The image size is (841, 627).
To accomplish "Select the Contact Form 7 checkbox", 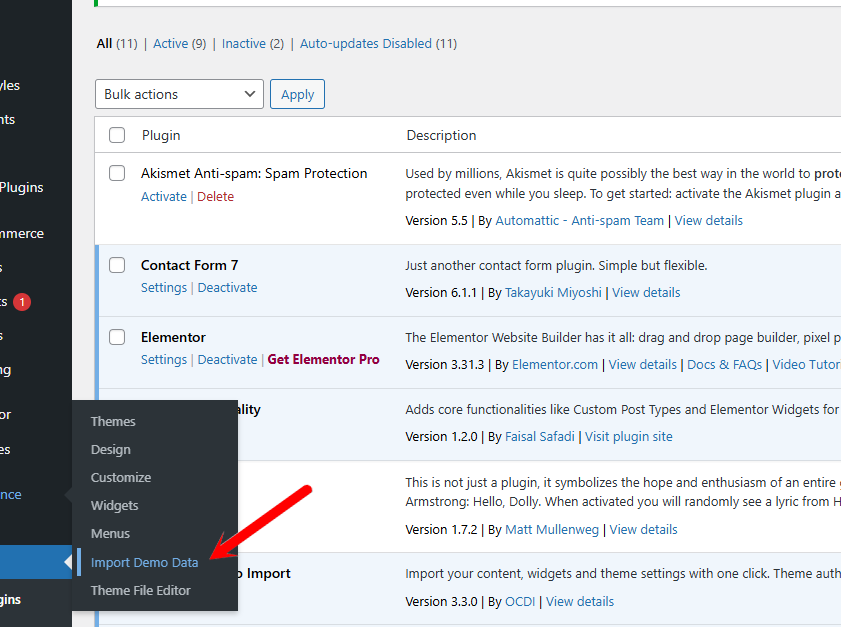I will click(x=117, y=265).
